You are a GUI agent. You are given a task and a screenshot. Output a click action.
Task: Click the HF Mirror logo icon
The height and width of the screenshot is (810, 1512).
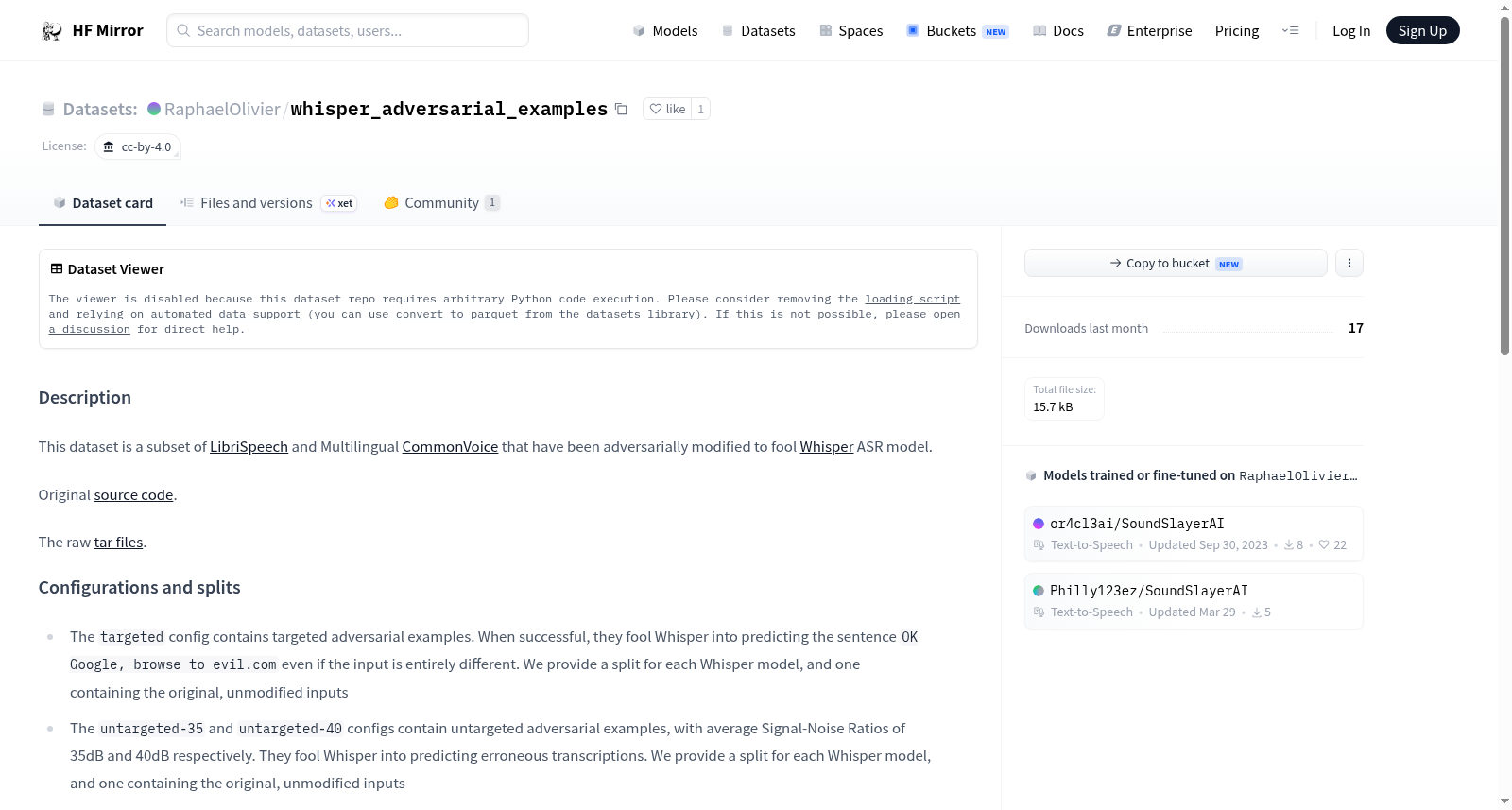[52, 31]
